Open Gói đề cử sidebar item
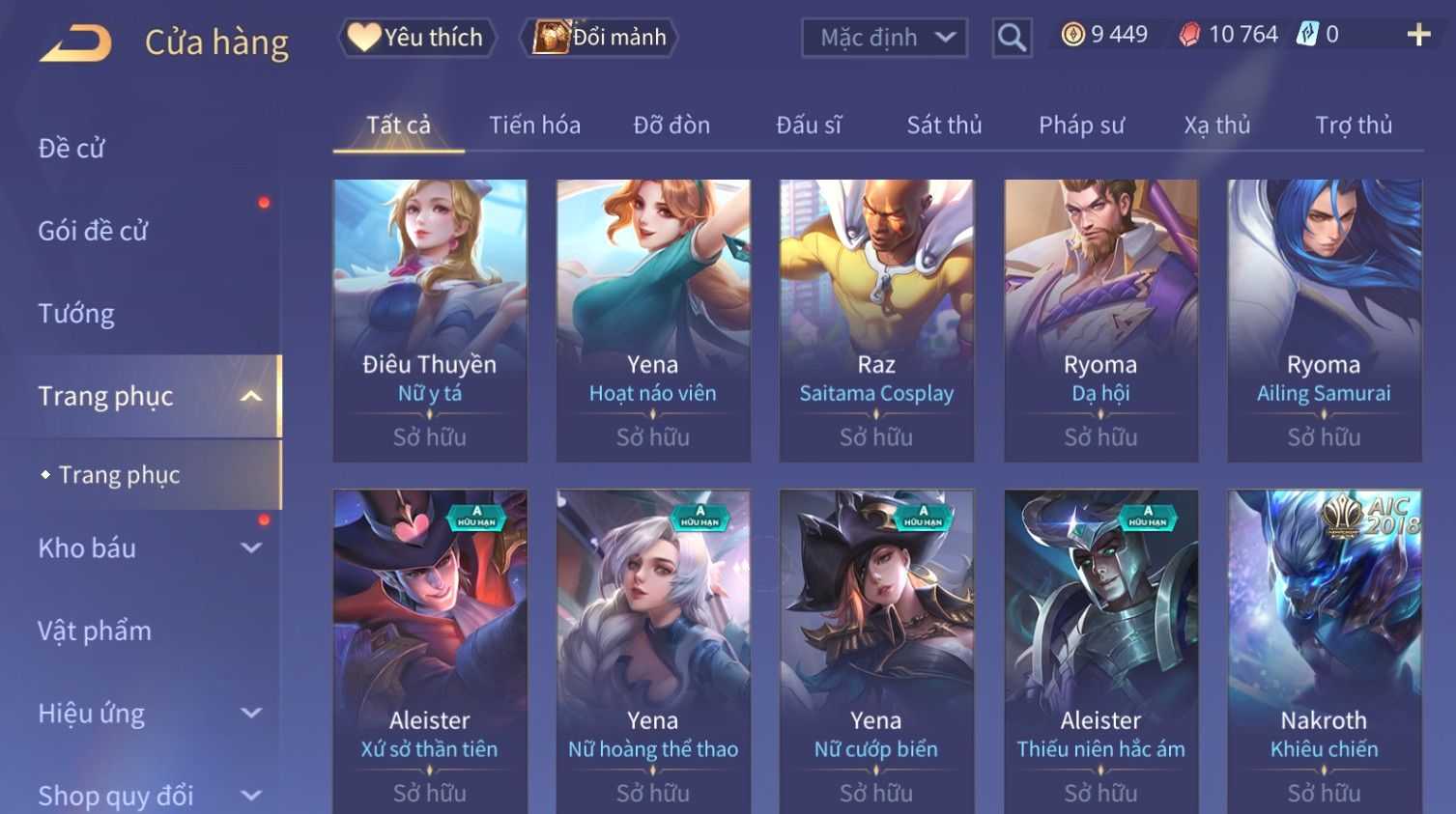 click(93, 231)
